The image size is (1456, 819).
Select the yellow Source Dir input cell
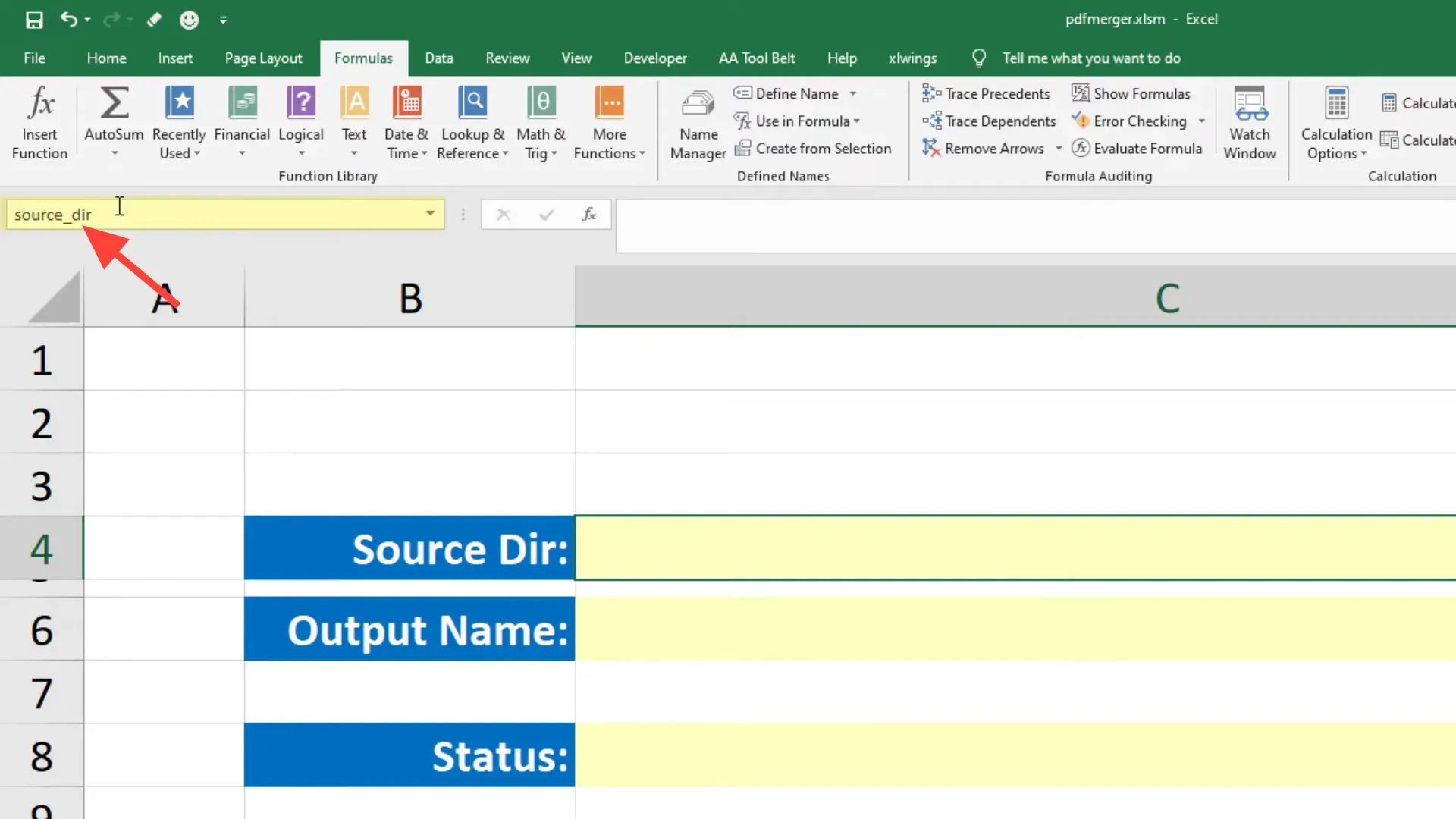[x=986, y=548]
